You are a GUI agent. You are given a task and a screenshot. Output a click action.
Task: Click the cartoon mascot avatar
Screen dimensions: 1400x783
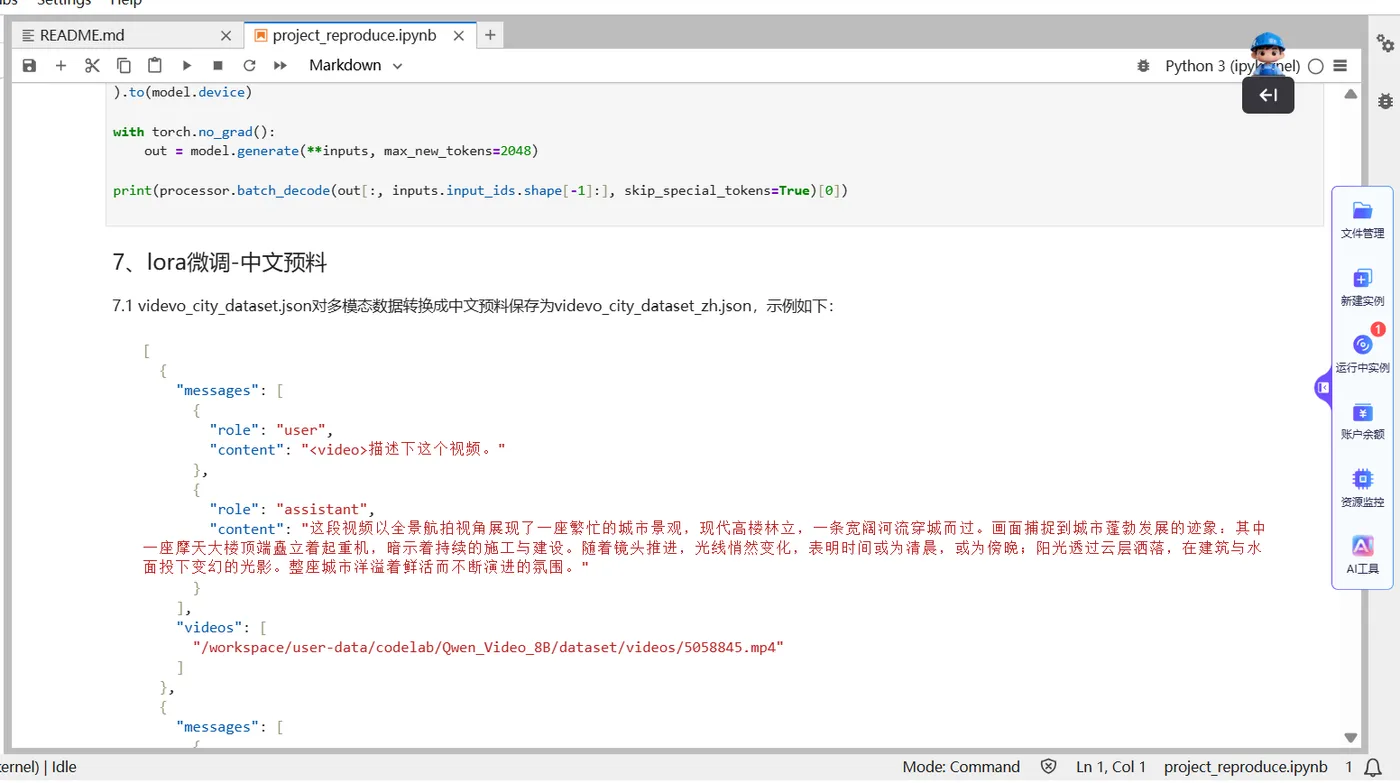coord(1267,52)
